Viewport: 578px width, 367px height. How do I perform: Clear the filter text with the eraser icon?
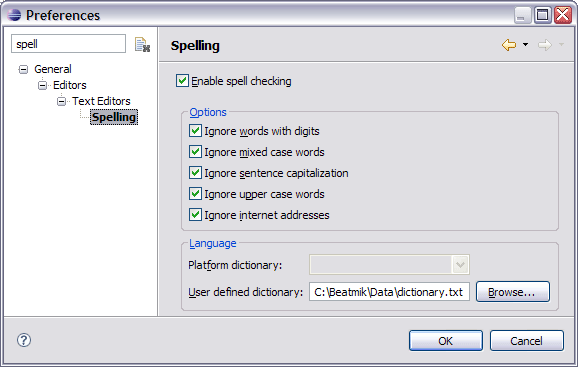tap(142, 45)
